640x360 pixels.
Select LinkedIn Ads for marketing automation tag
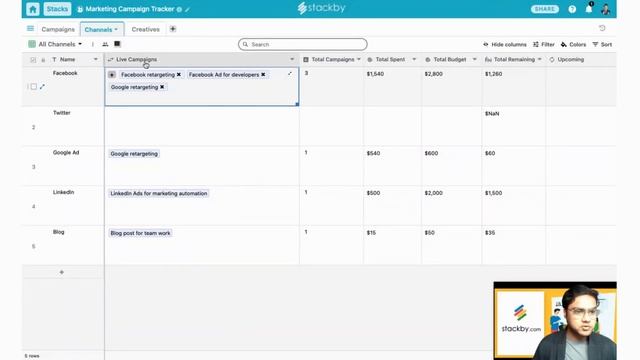(159, 193)
